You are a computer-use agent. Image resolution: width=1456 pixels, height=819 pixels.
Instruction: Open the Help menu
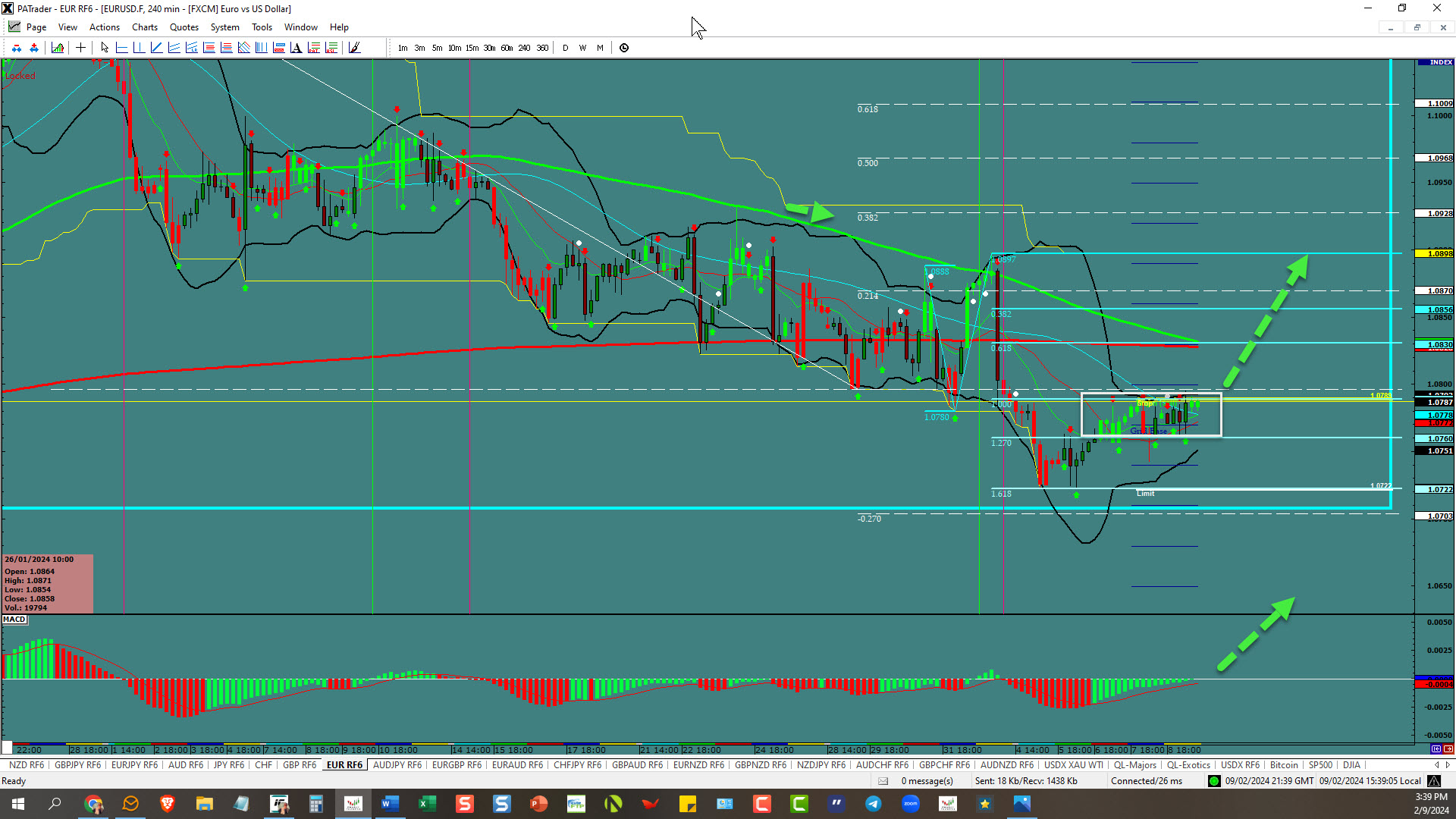[339, 27]
